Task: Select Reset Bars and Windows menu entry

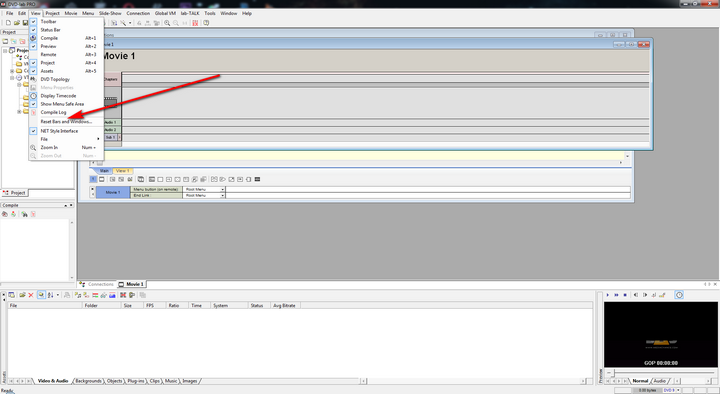Action: click(x=66, y=122)
